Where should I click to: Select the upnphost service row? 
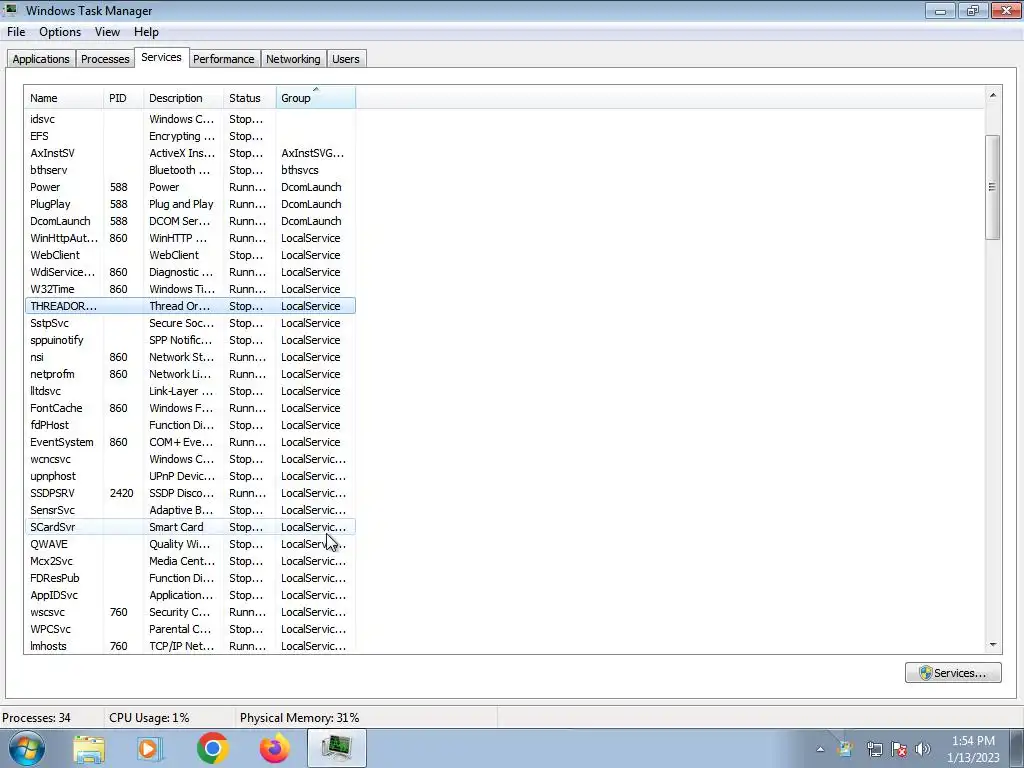[190, 475]
